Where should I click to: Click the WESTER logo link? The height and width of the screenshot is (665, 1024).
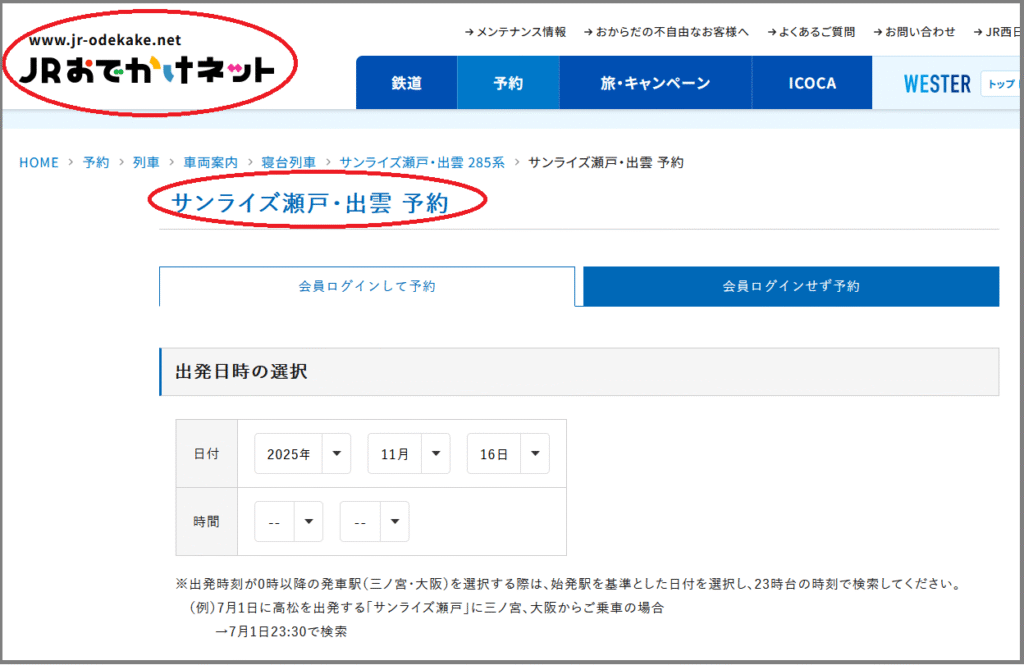[x=937, y=84]
